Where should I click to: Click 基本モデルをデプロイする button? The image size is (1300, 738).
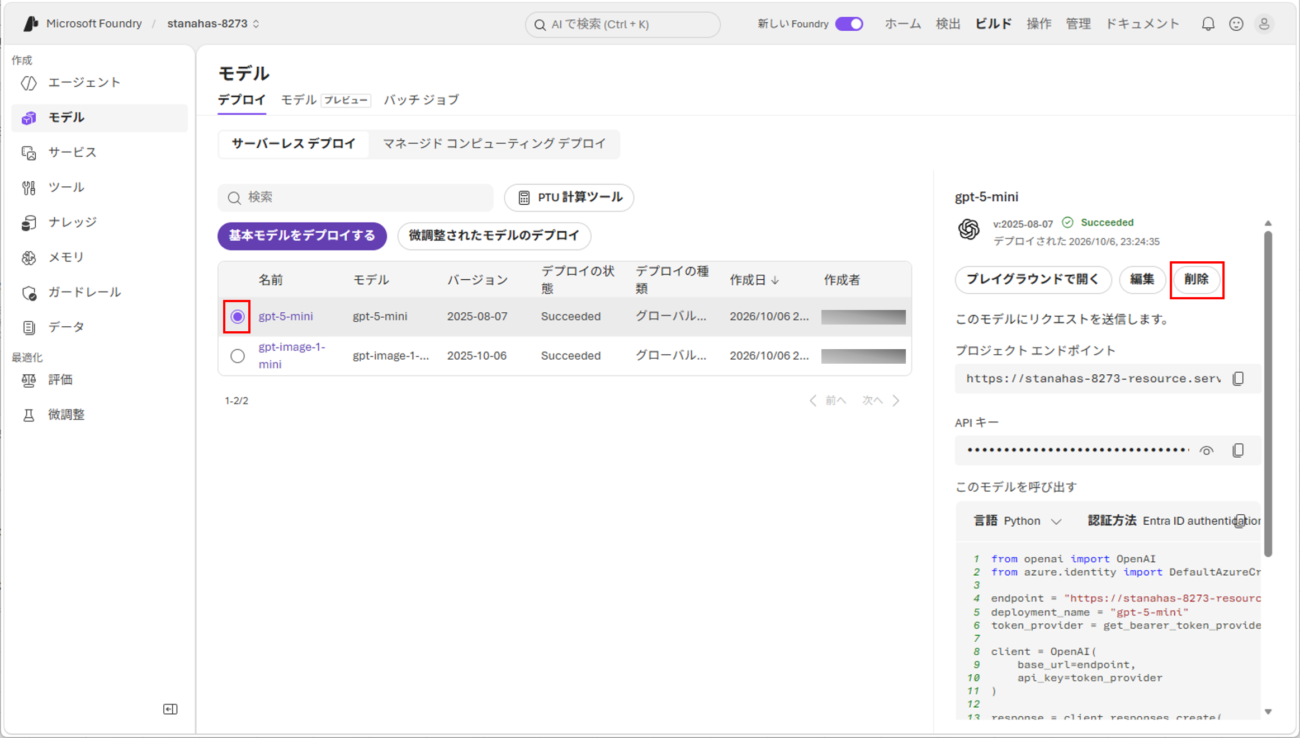pos(302,236)
